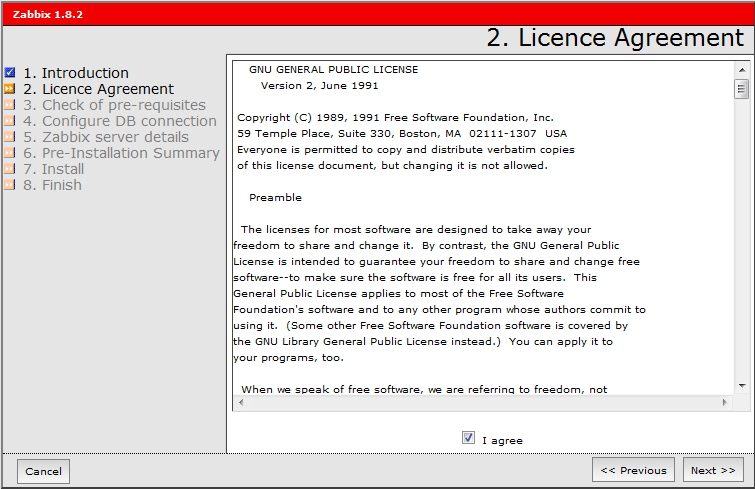Click the vertical scrollbar thumb of the licence
The image size is (755, 489).
point(741,90)
